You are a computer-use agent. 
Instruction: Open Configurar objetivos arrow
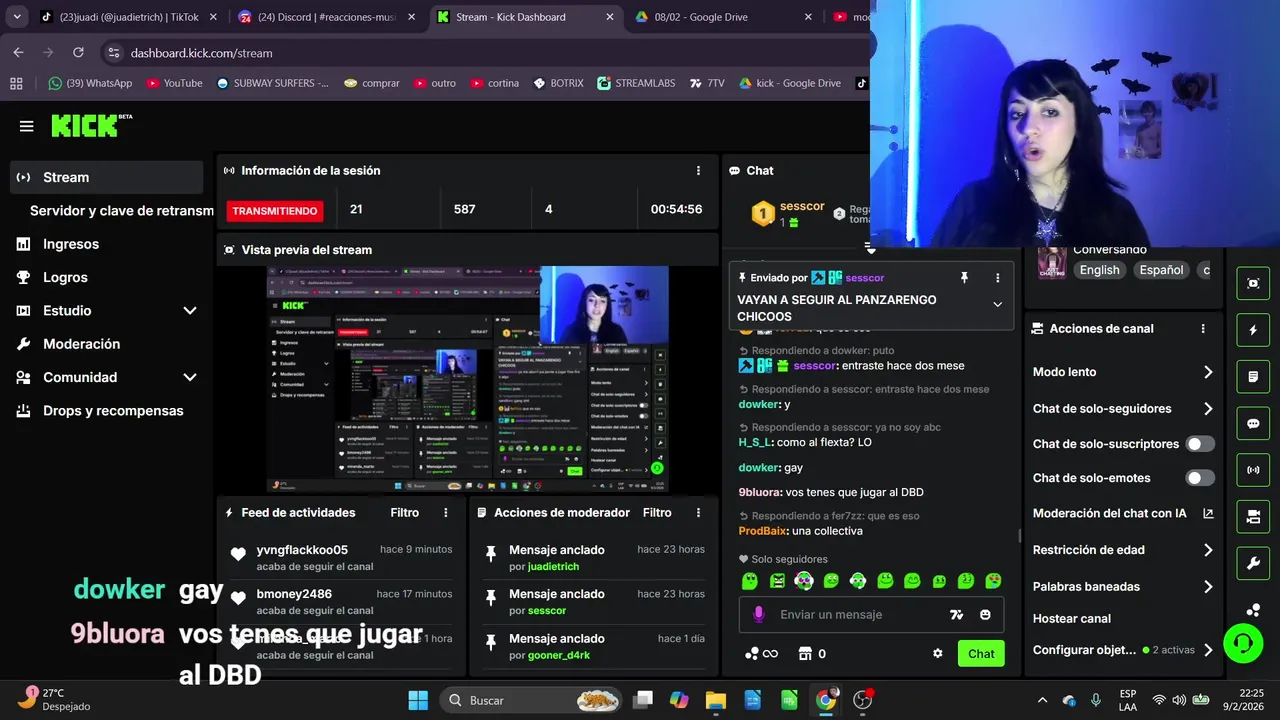(1208, 650)
